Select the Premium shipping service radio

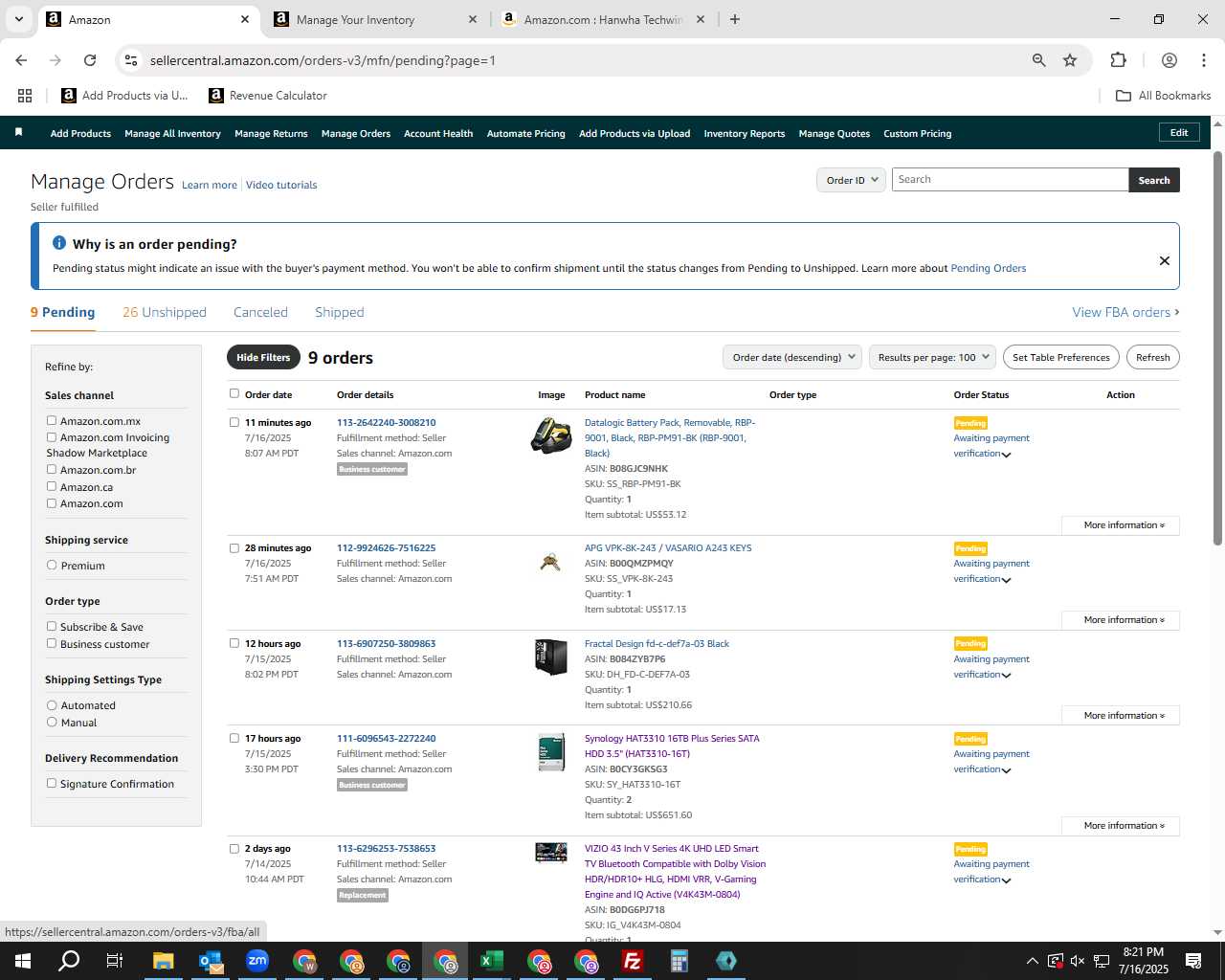(52, 565)
